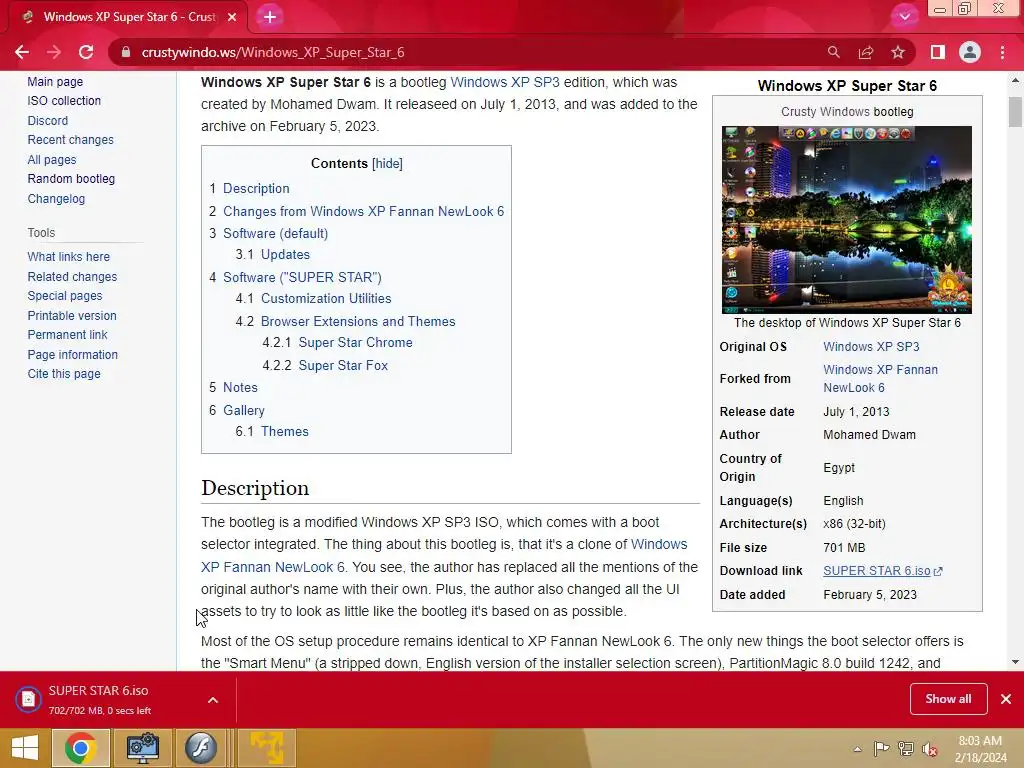This screenshot has height=768, width=1024.
Task: Open Special pages link
Action: (x=65, y=296)
